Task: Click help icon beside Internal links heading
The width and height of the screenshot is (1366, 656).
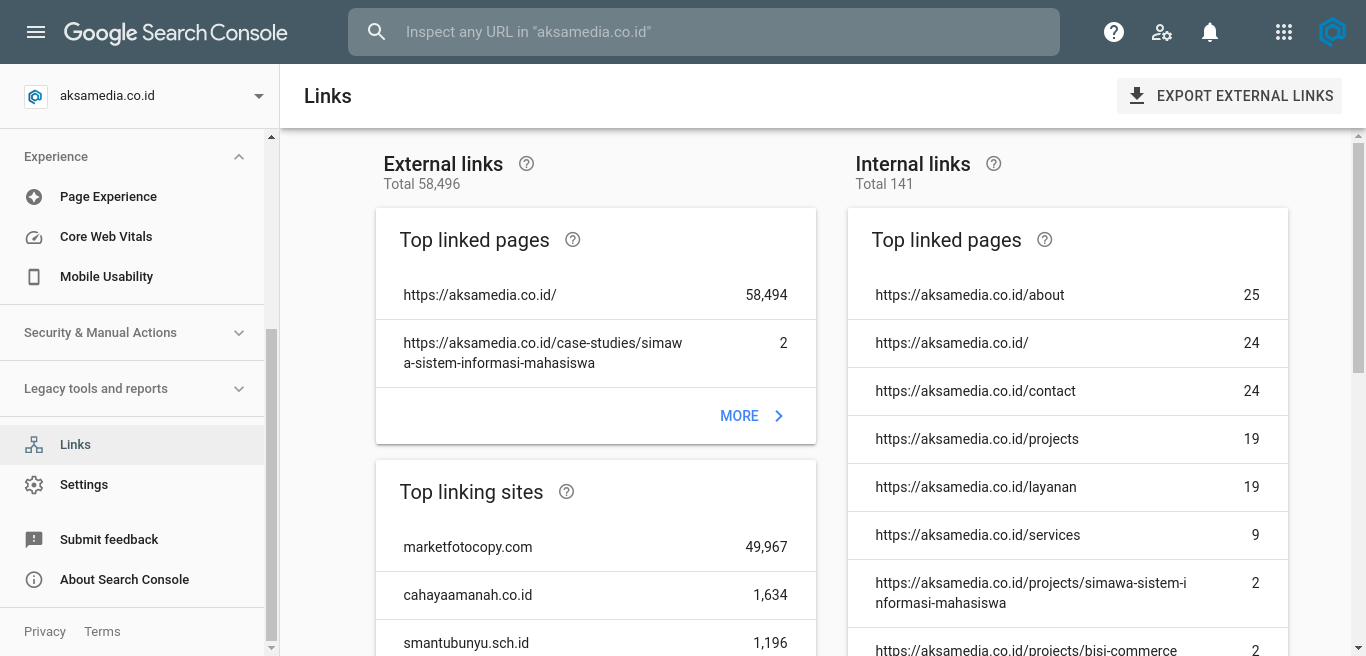Action: pos(994,164)
